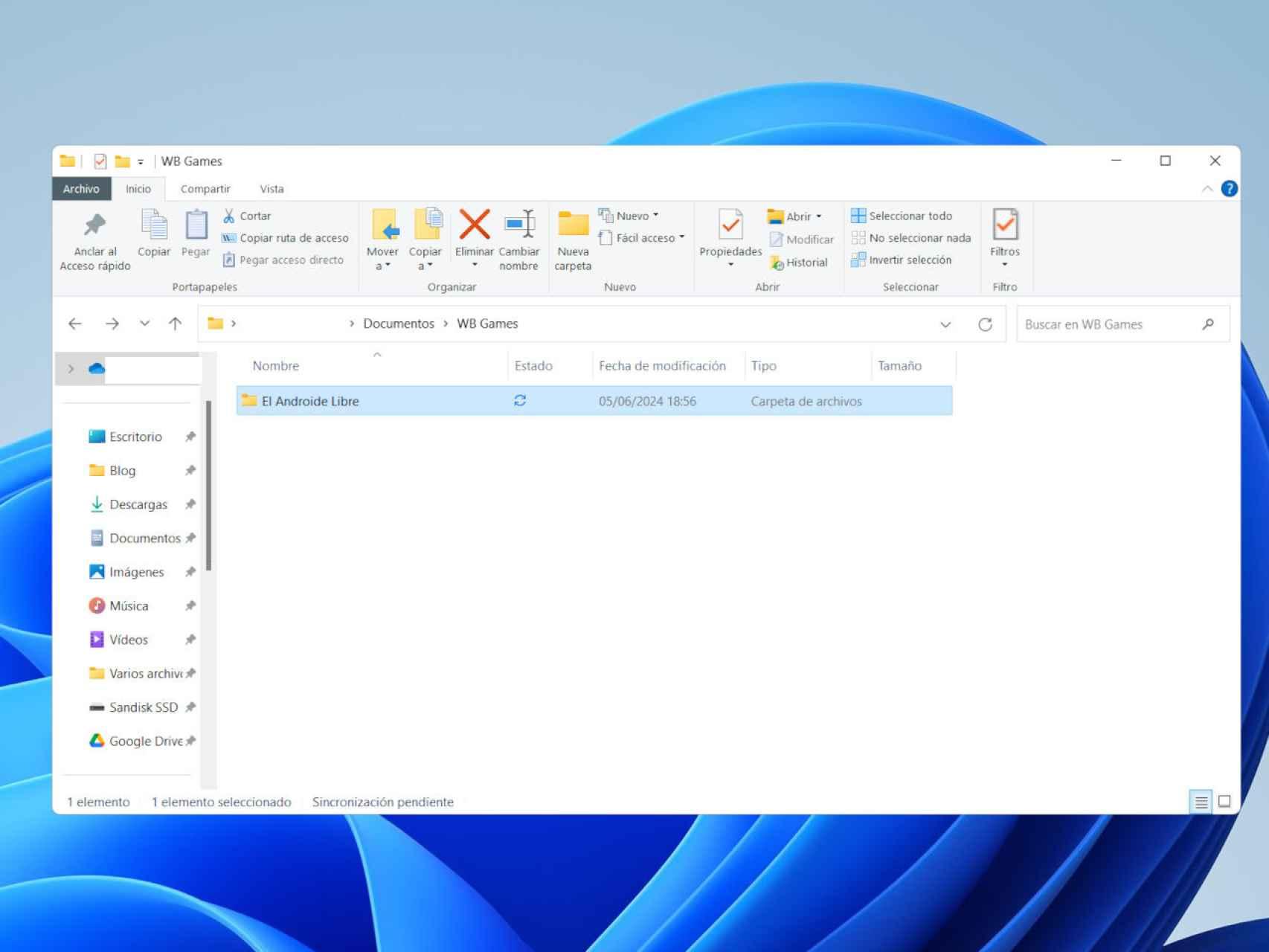Click the Modificar option
Image resolution: width=1269 pixels, height=952 pixels.
801,239
